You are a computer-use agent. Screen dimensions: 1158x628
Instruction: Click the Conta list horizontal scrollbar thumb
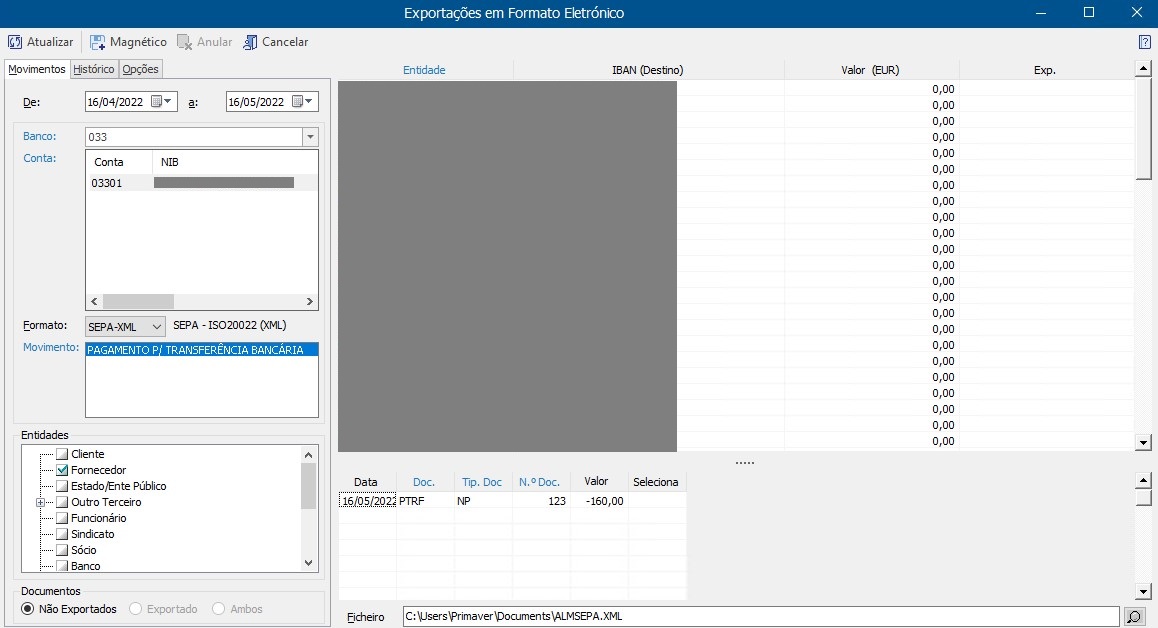[138, 301]
